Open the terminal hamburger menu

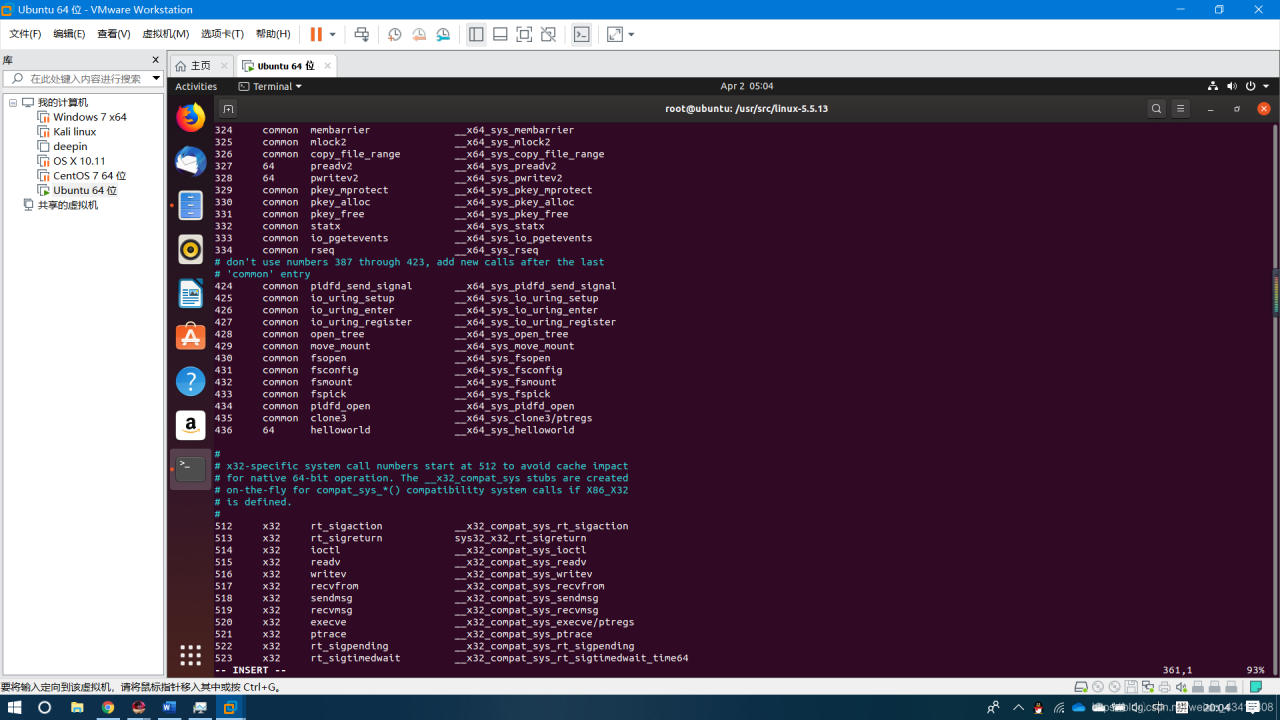pyautogui.click(x=1180, y=109)
